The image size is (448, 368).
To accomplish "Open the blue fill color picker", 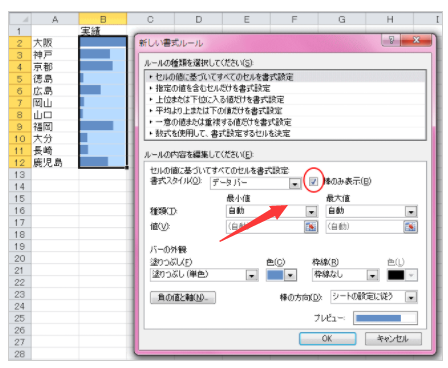I will pyautogui.click(x=281, y=275).
